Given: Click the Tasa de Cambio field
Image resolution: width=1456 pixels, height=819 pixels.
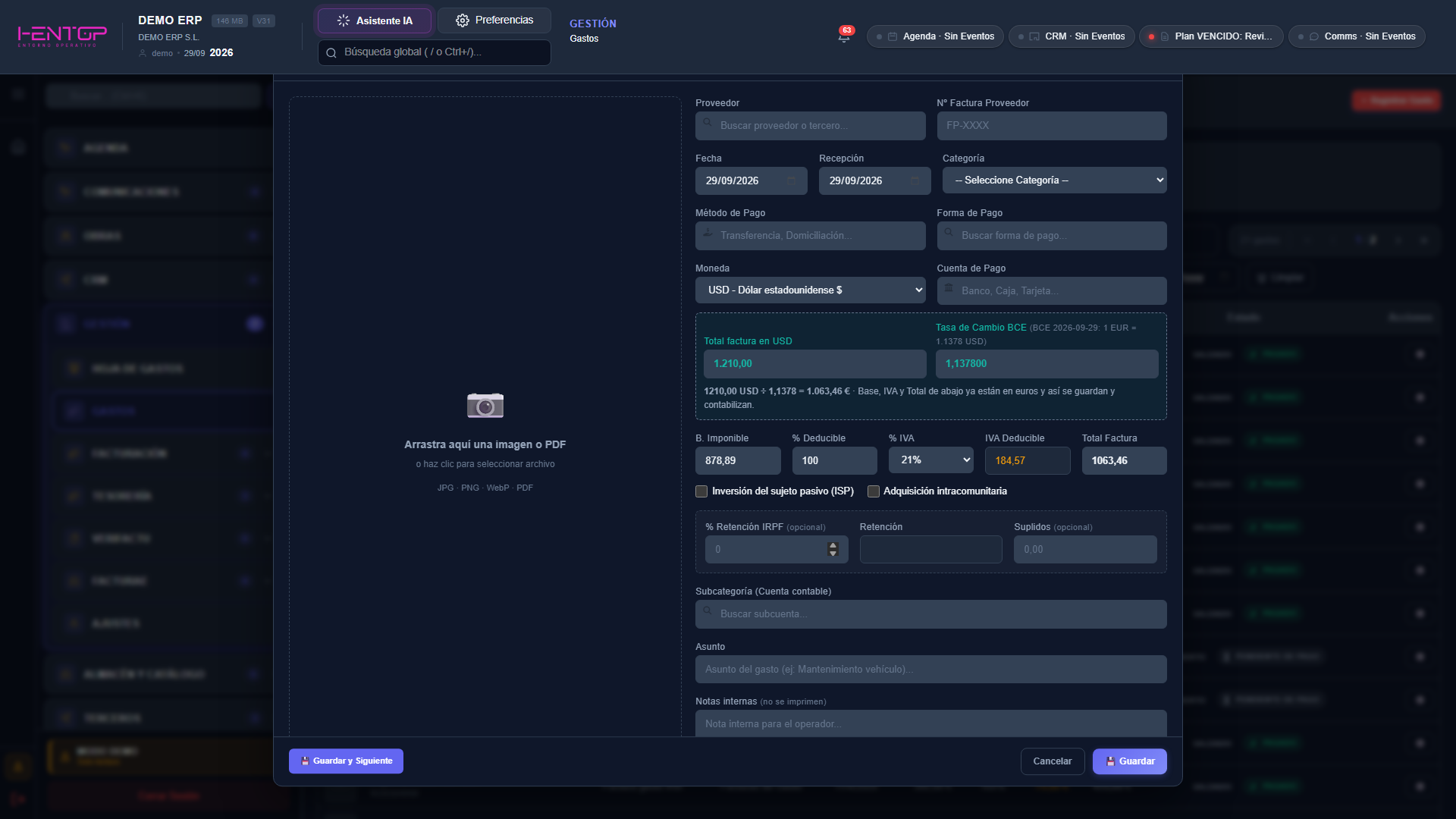Looking at the screenshot, I should pos(1047,364).
